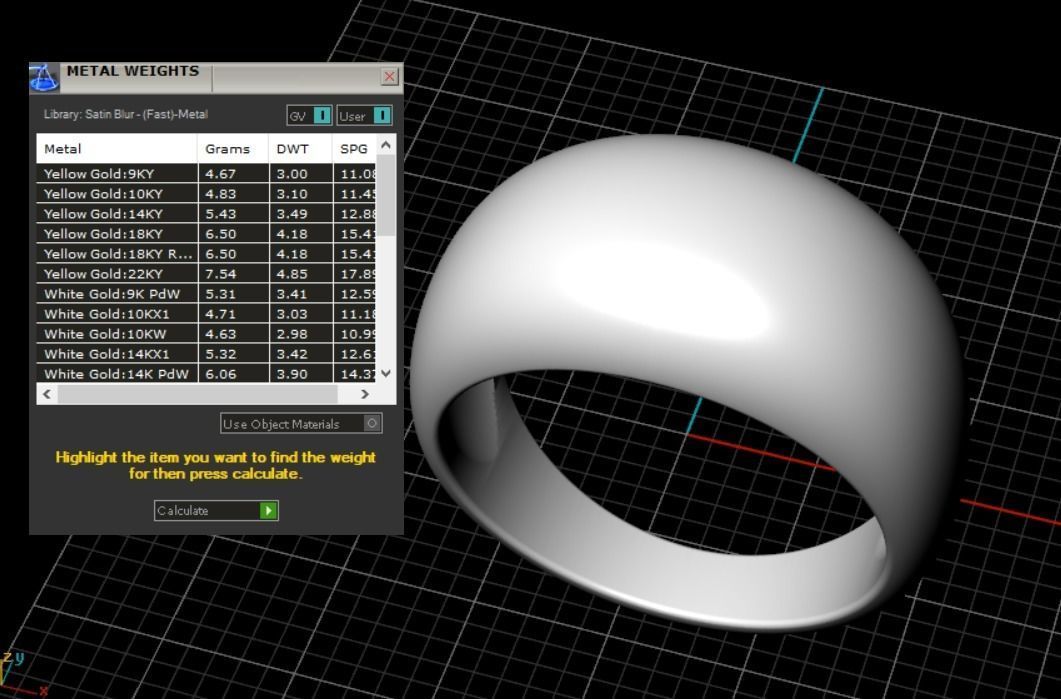Close the Metal Weights panel
This screenshot has width=1061, height=699.
coord(390,76)
